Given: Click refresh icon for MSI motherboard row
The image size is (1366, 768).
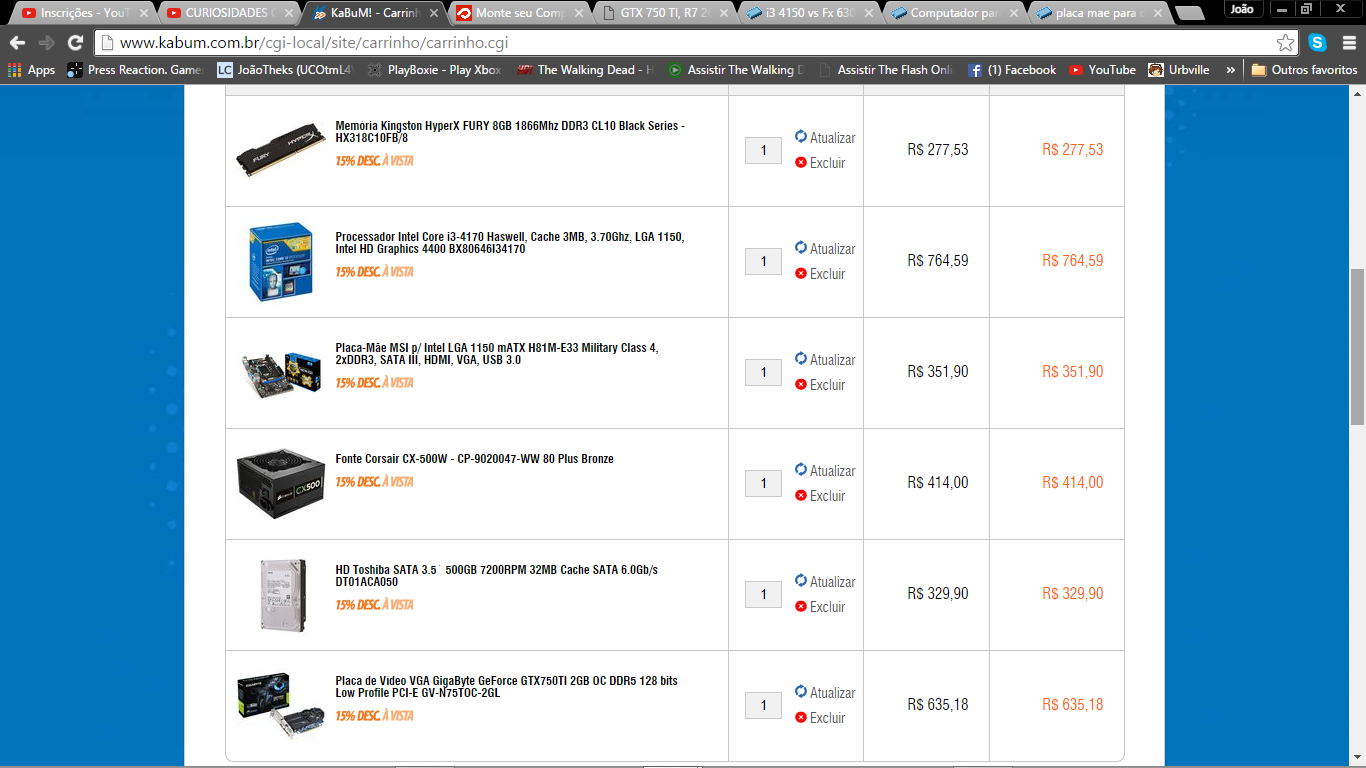Looking at the screenshot, I should pyautogui.click(x=801, y=359).
